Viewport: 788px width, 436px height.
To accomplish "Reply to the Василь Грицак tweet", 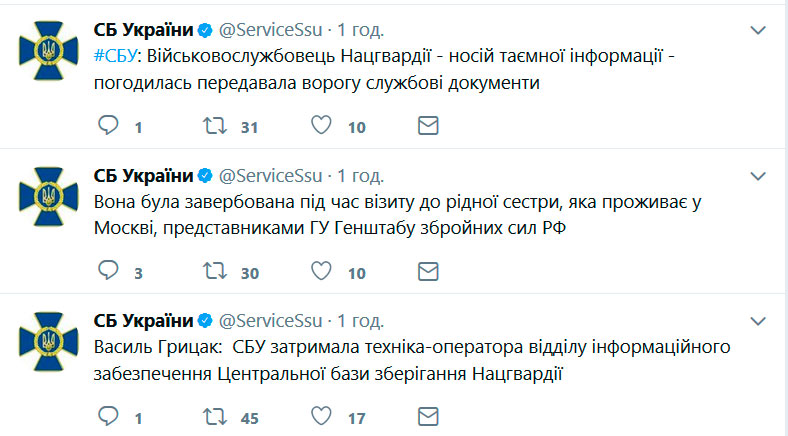I will click(109, 415).
